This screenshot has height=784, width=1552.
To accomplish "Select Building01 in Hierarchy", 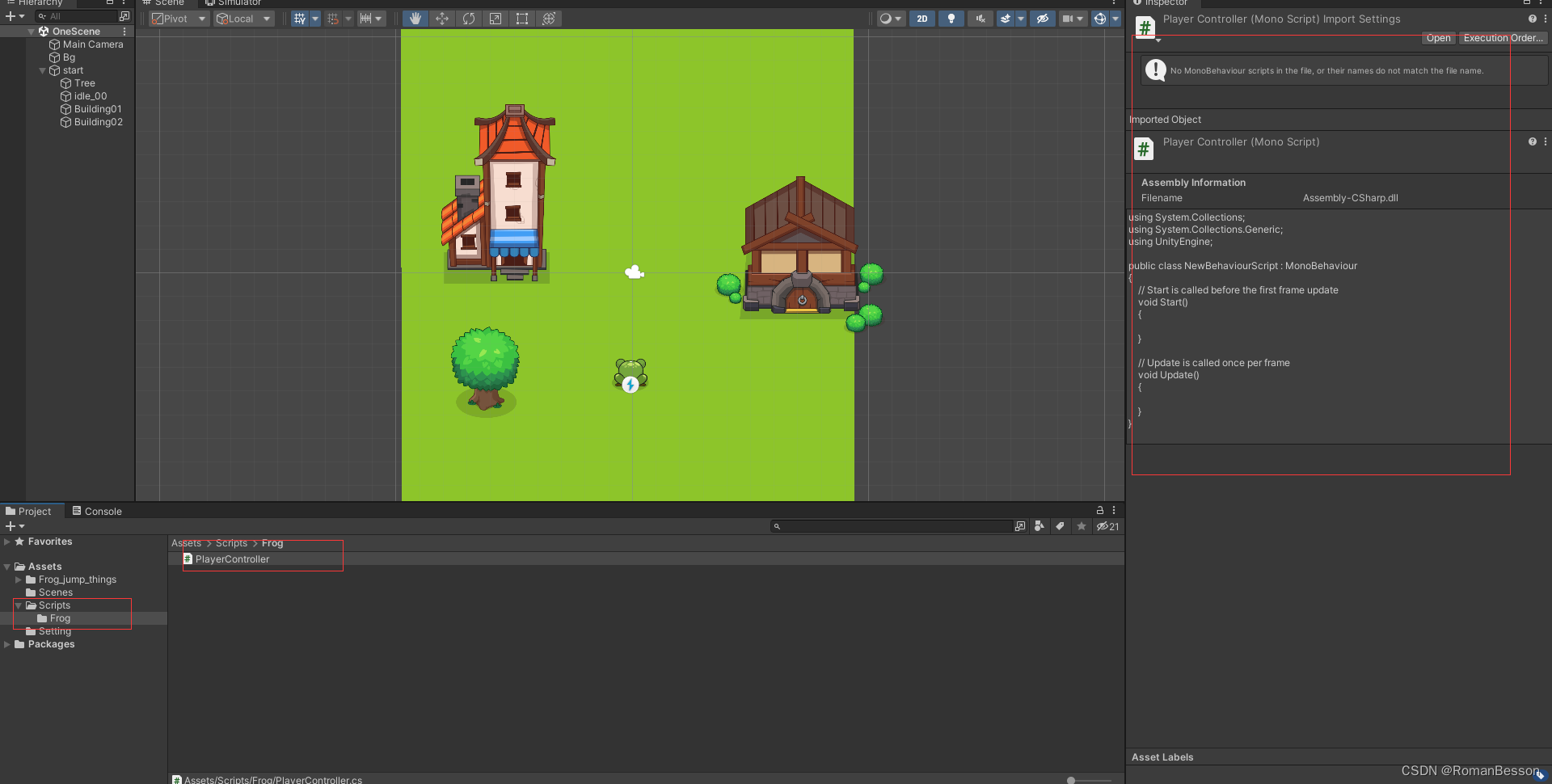I will [91, 109].
